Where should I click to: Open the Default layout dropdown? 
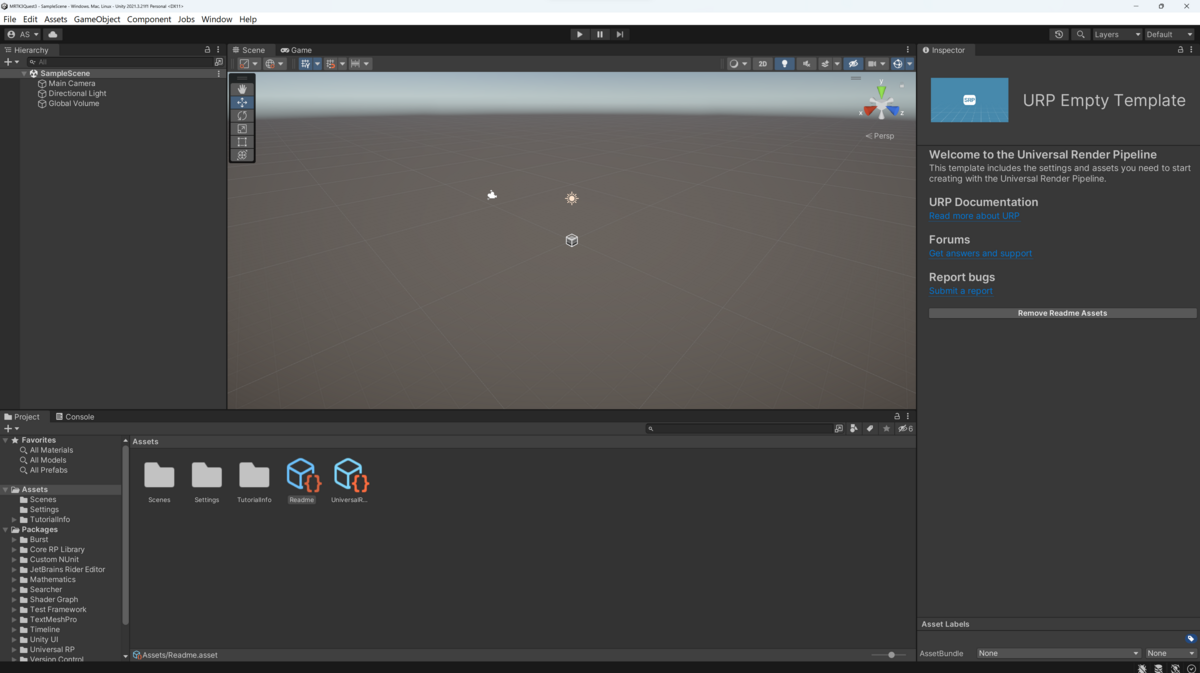pyautogui.click(x=1169, y=34)
